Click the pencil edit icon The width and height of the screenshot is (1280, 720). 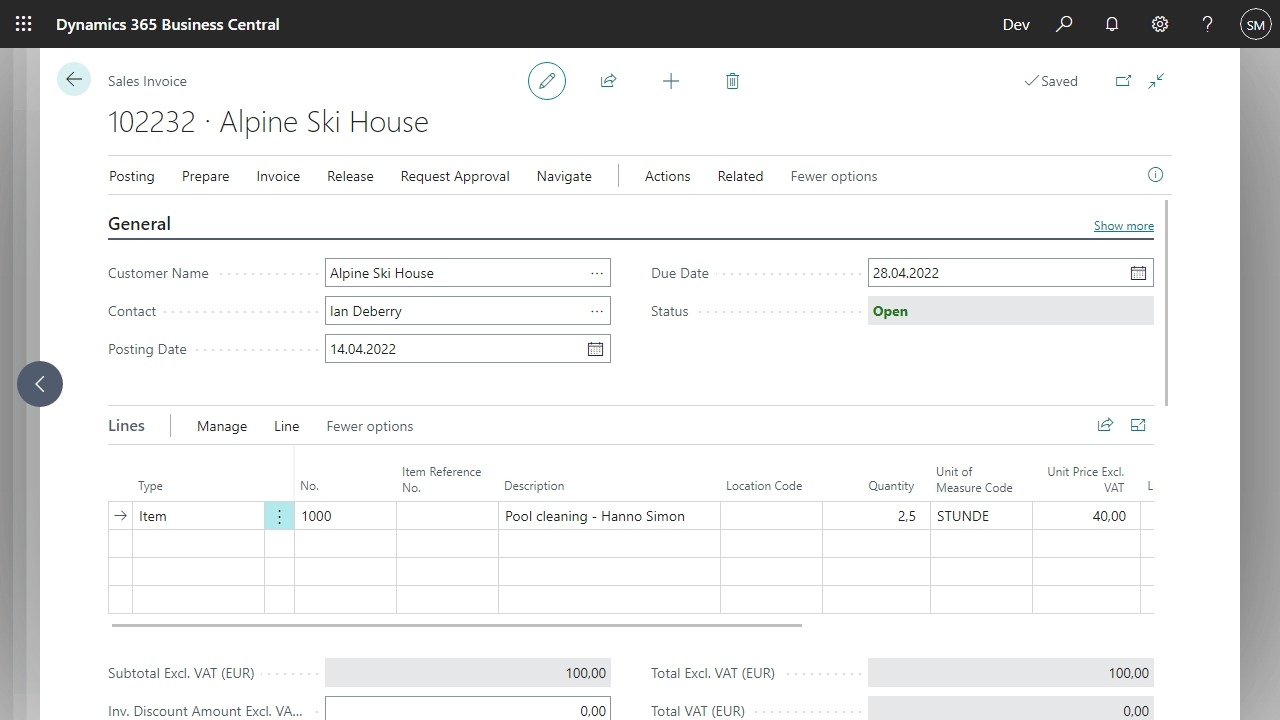(547, 81)
